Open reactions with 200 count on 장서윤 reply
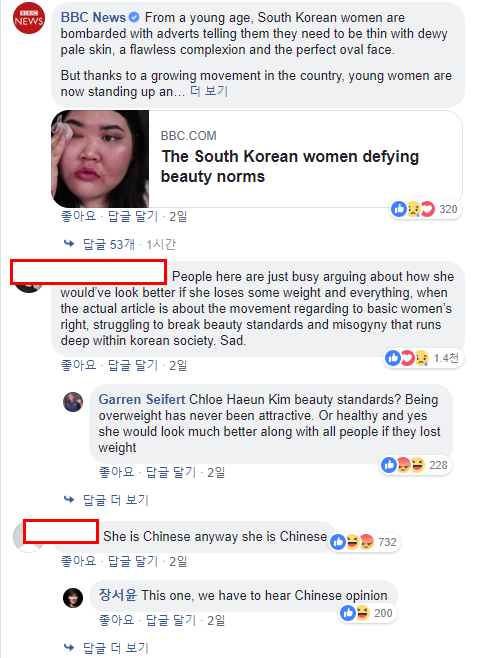 [x=367, y=613]
